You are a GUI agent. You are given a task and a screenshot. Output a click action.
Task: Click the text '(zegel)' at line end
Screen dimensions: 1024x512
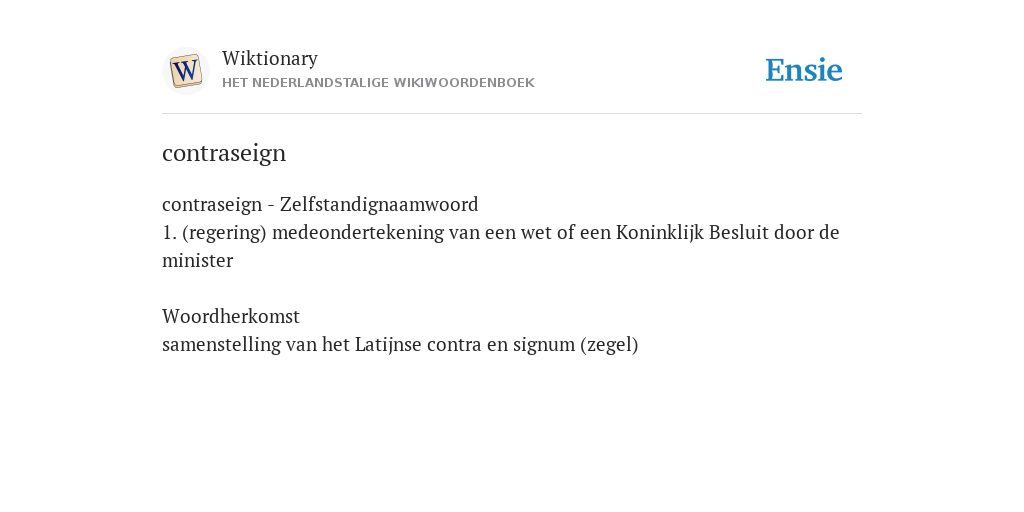click(x=609, y=344)
